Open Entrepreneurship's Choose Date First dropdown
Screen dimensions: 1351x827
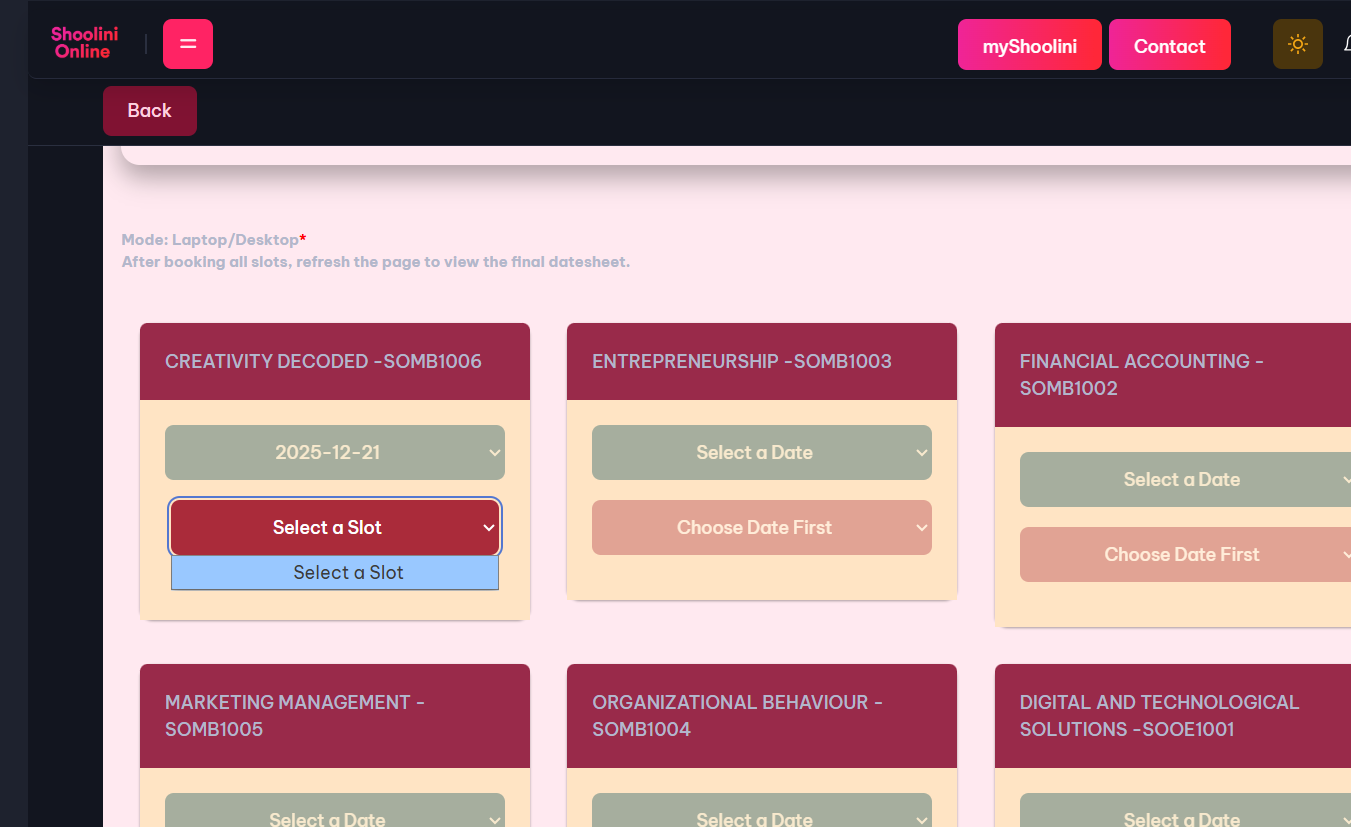click(762, 527)
